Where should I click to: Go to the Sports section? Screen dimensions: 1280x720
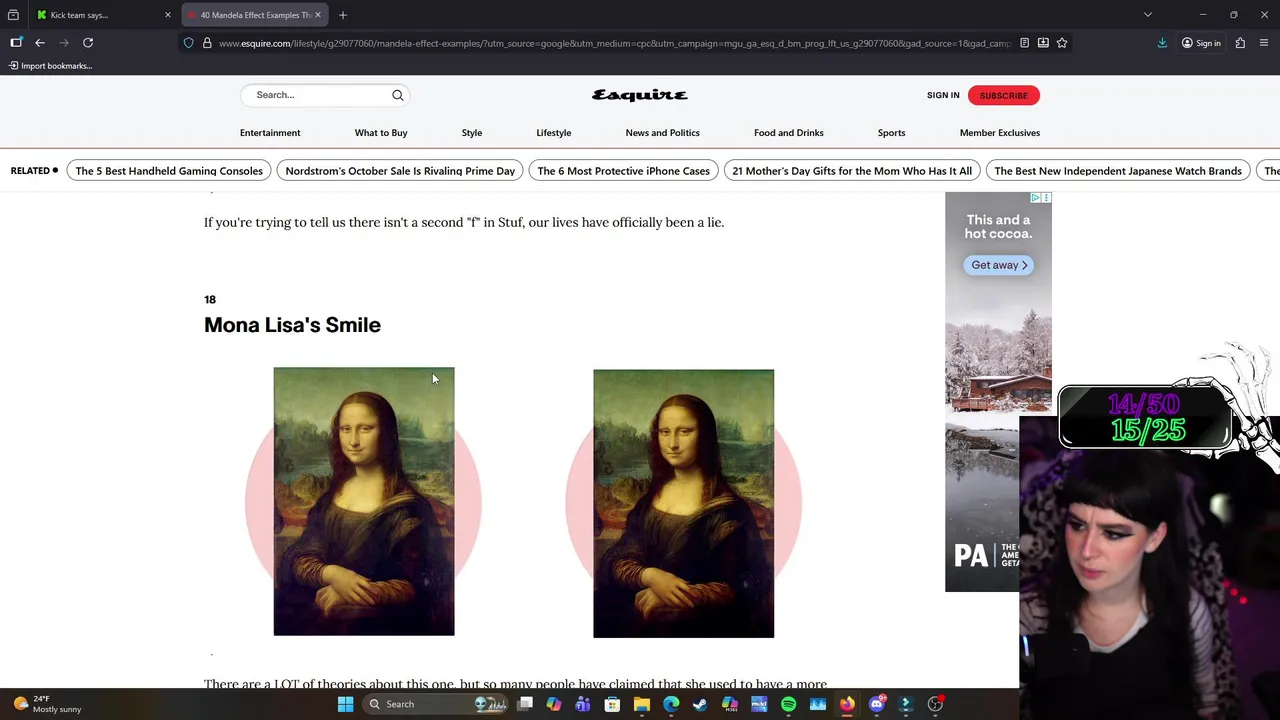891,133
